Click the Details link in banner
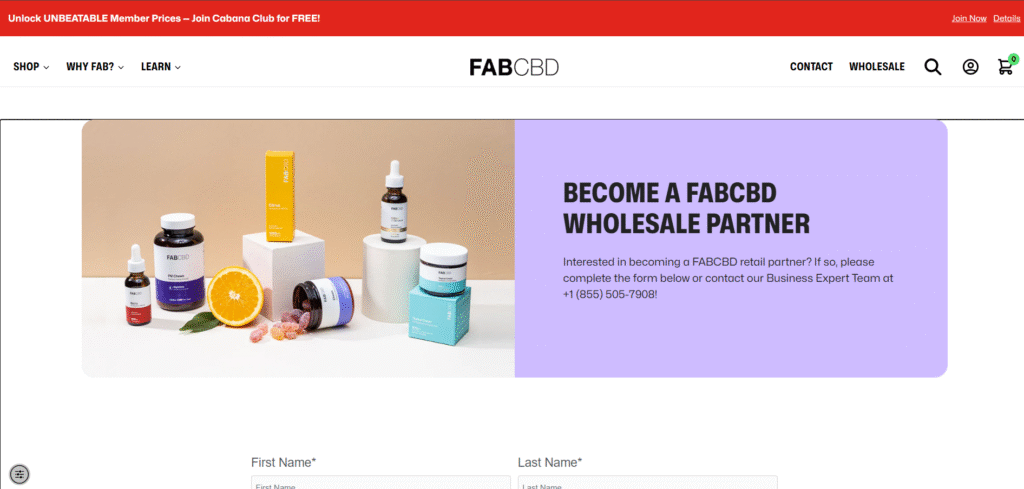 click(x=1006, y=18)
